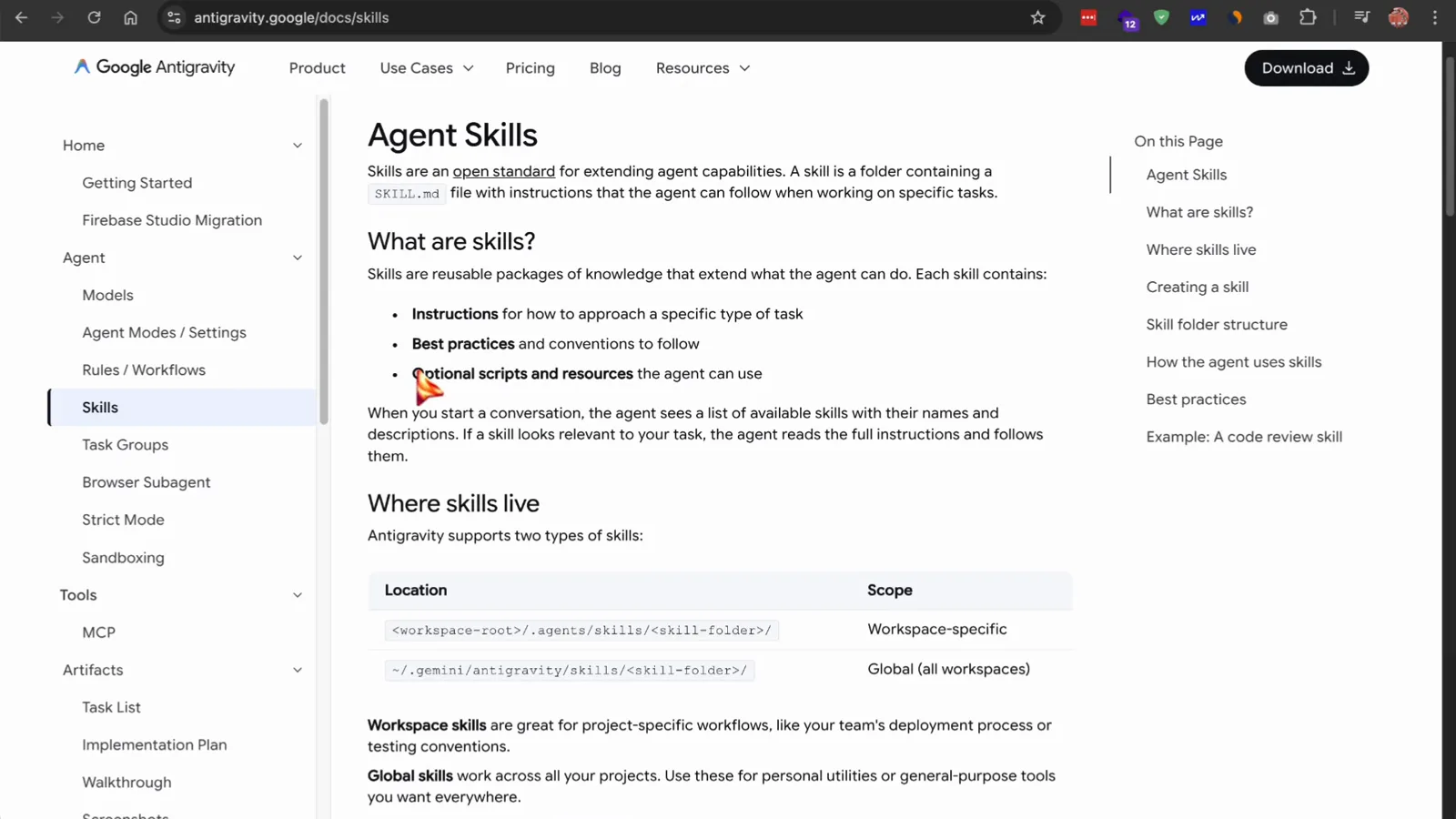Viewport: 1456px width, 819px height.
Task: Click the orange flame extension icon
Action: point(1235,17)
